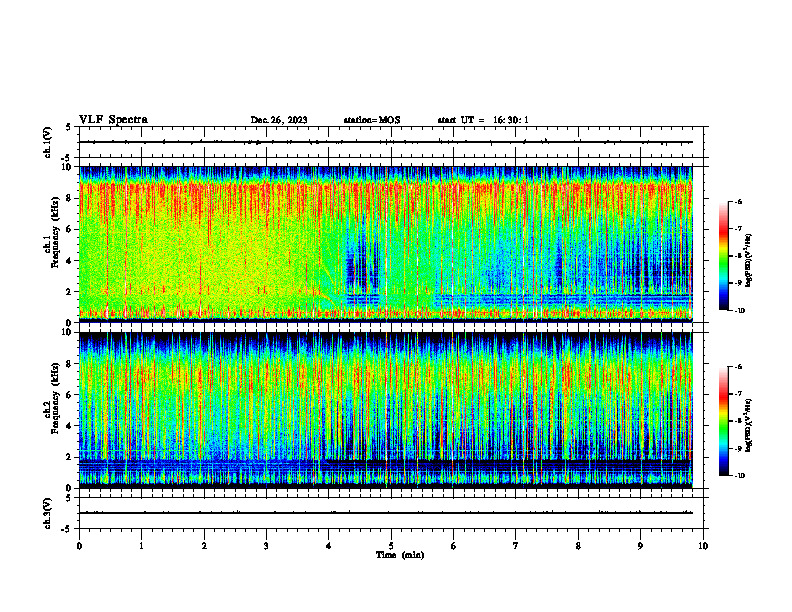Screen dimensions: 792x612
Task: Click the "station=MOS" header label
Action: pos(372,120)
